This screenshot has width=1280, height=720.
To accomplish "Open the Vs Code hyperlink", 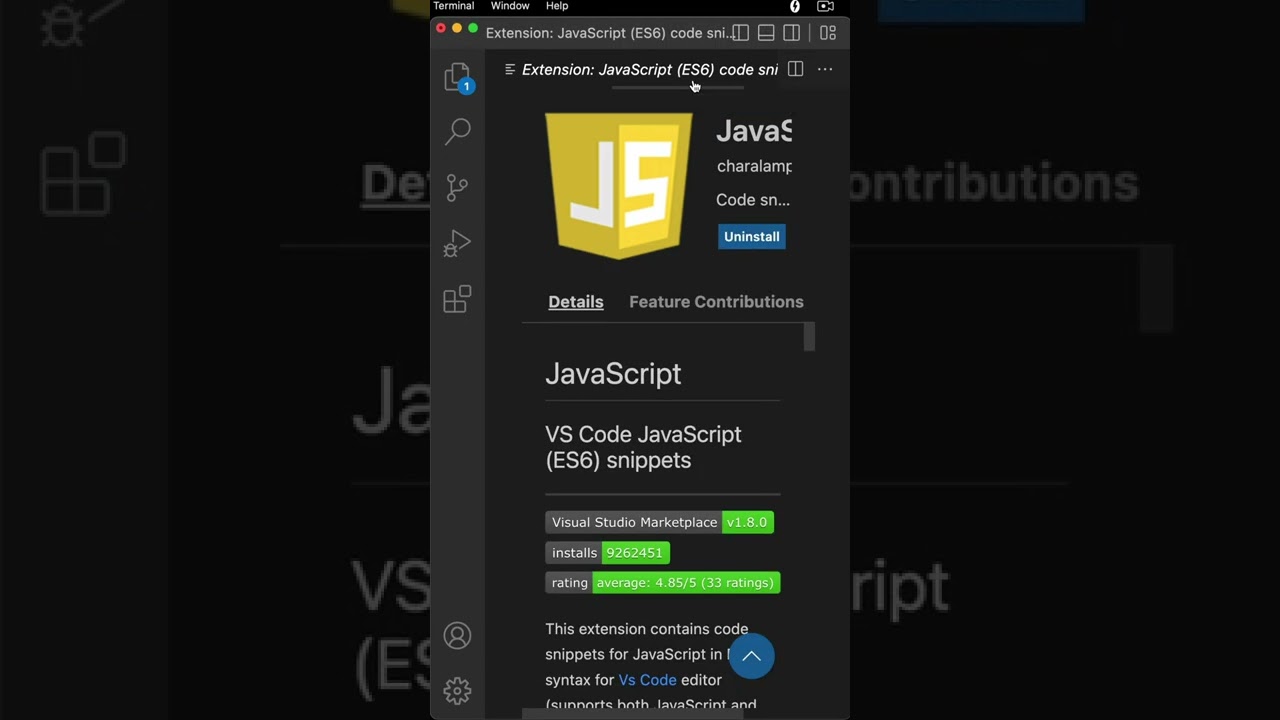I will pos(648,680).
